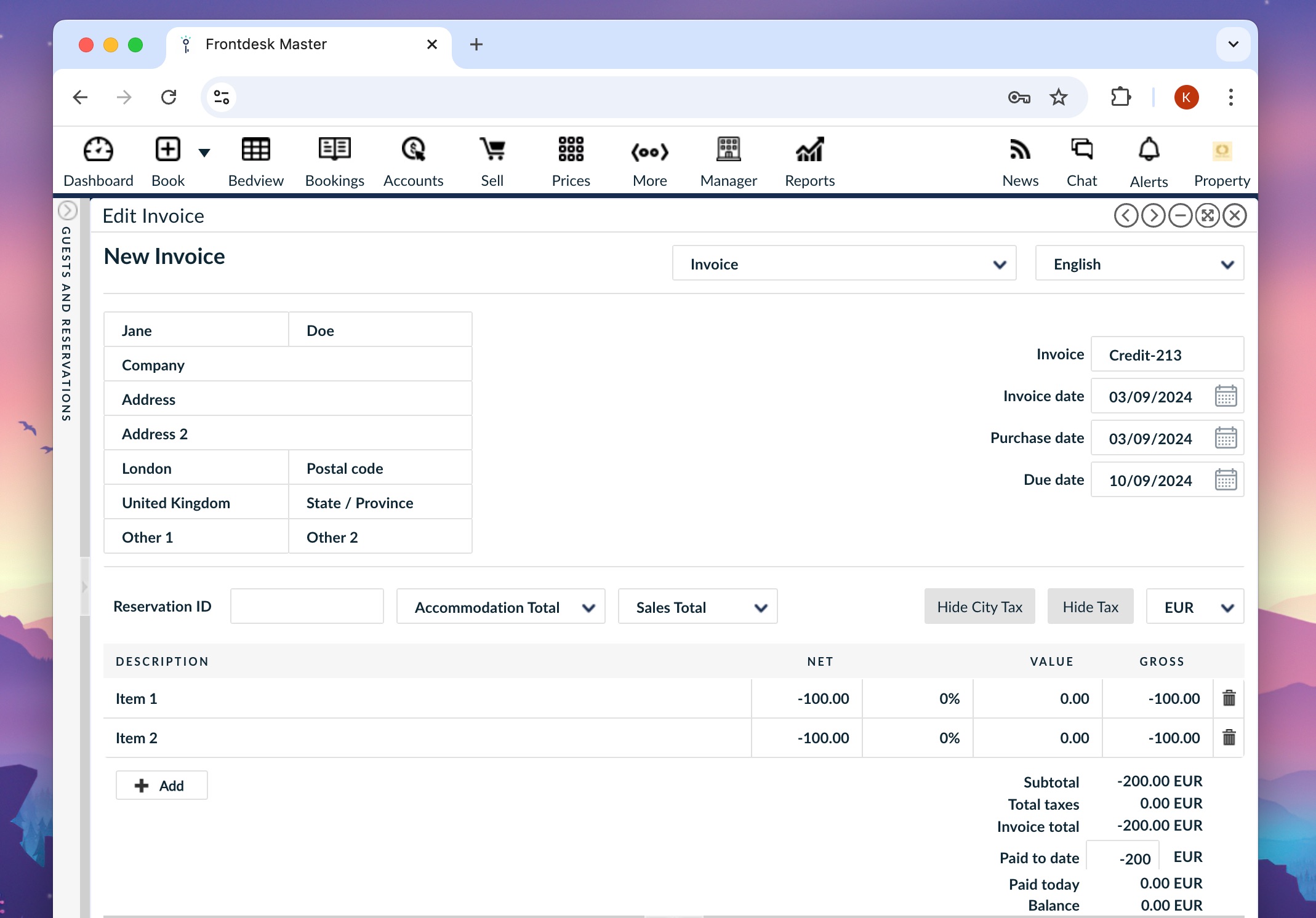Open the Invoice type dropdown
The width and height of the screenshot is (1316, 918).
(x=844, y=263)
